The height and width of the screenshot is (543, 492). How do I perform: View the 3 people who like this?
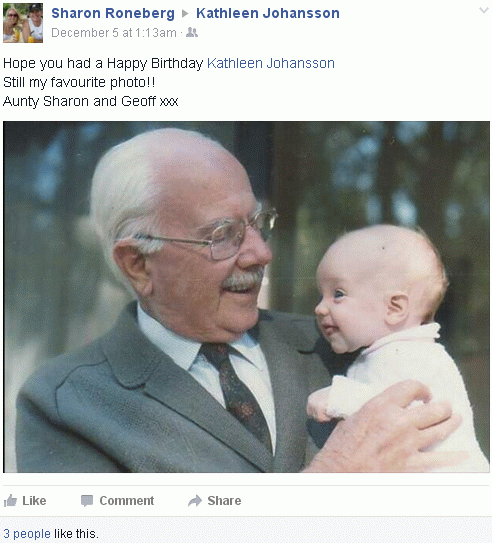coord(27,534)
